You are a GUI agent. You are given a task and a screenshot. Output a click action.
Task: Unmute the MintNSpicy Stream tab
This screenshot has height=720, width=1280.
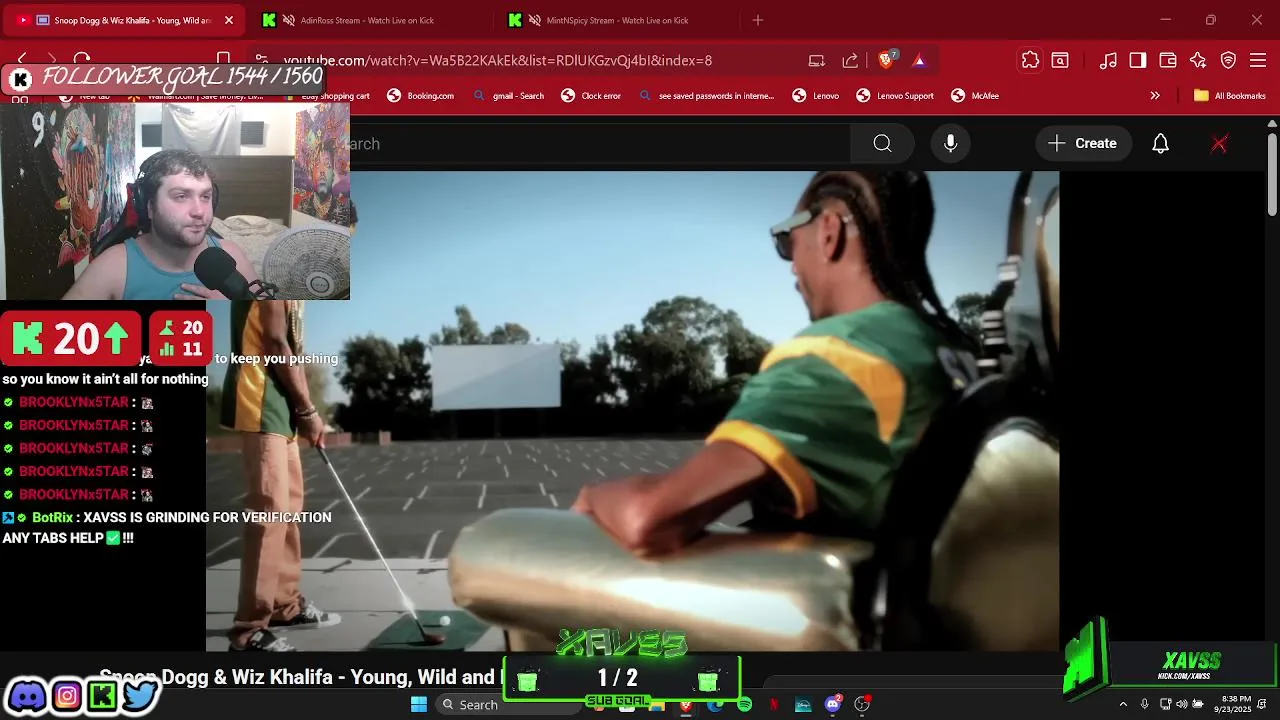[x=536, y=20]
